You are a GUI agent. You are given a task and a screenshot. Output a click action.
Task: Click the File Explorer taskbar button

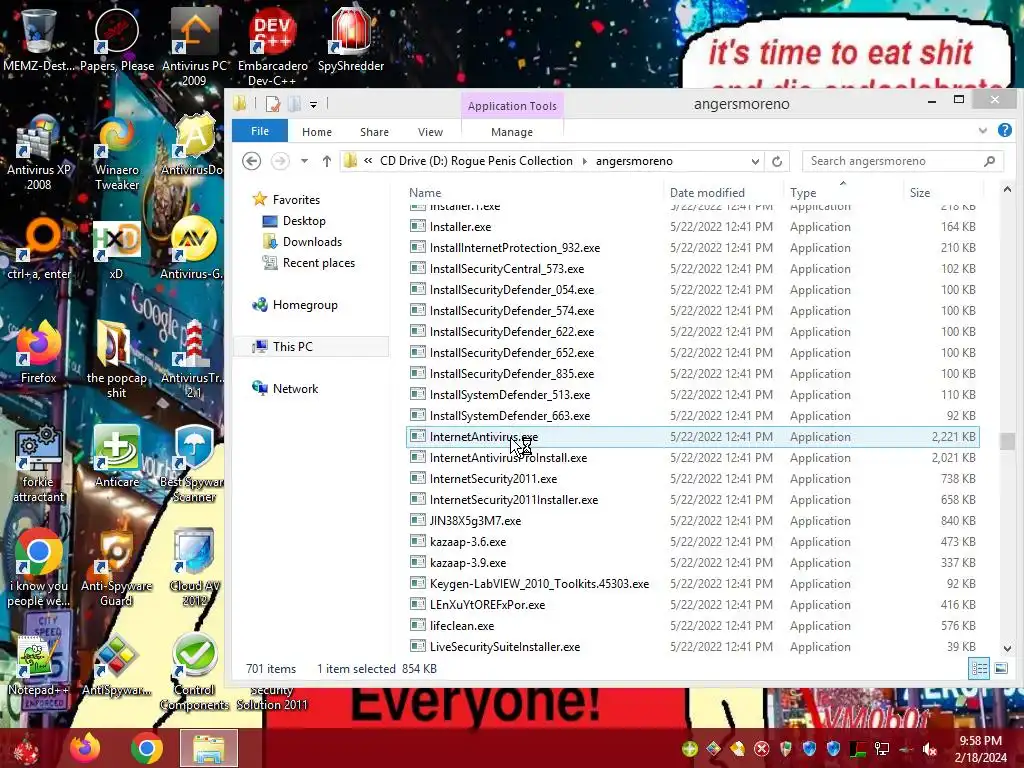tap(208, 748)
